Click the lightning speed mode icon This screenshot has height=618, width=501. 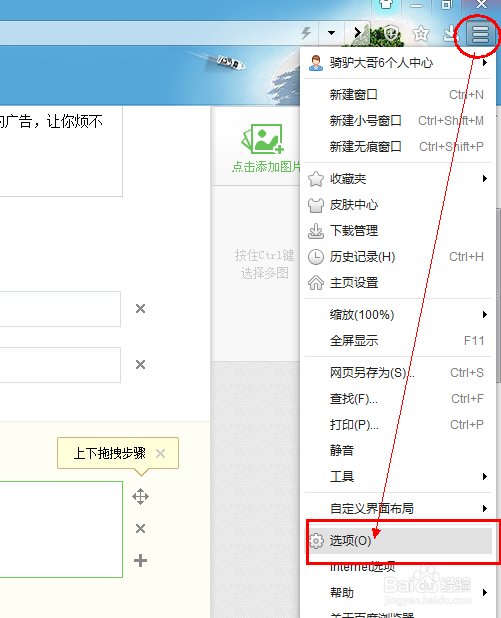[306, 33]
